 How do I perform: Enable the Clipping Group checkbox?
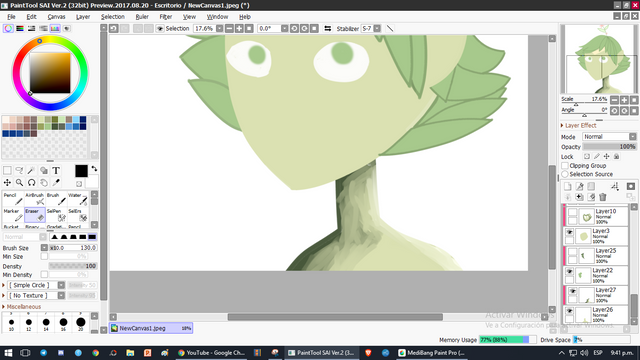click(565, 166)
